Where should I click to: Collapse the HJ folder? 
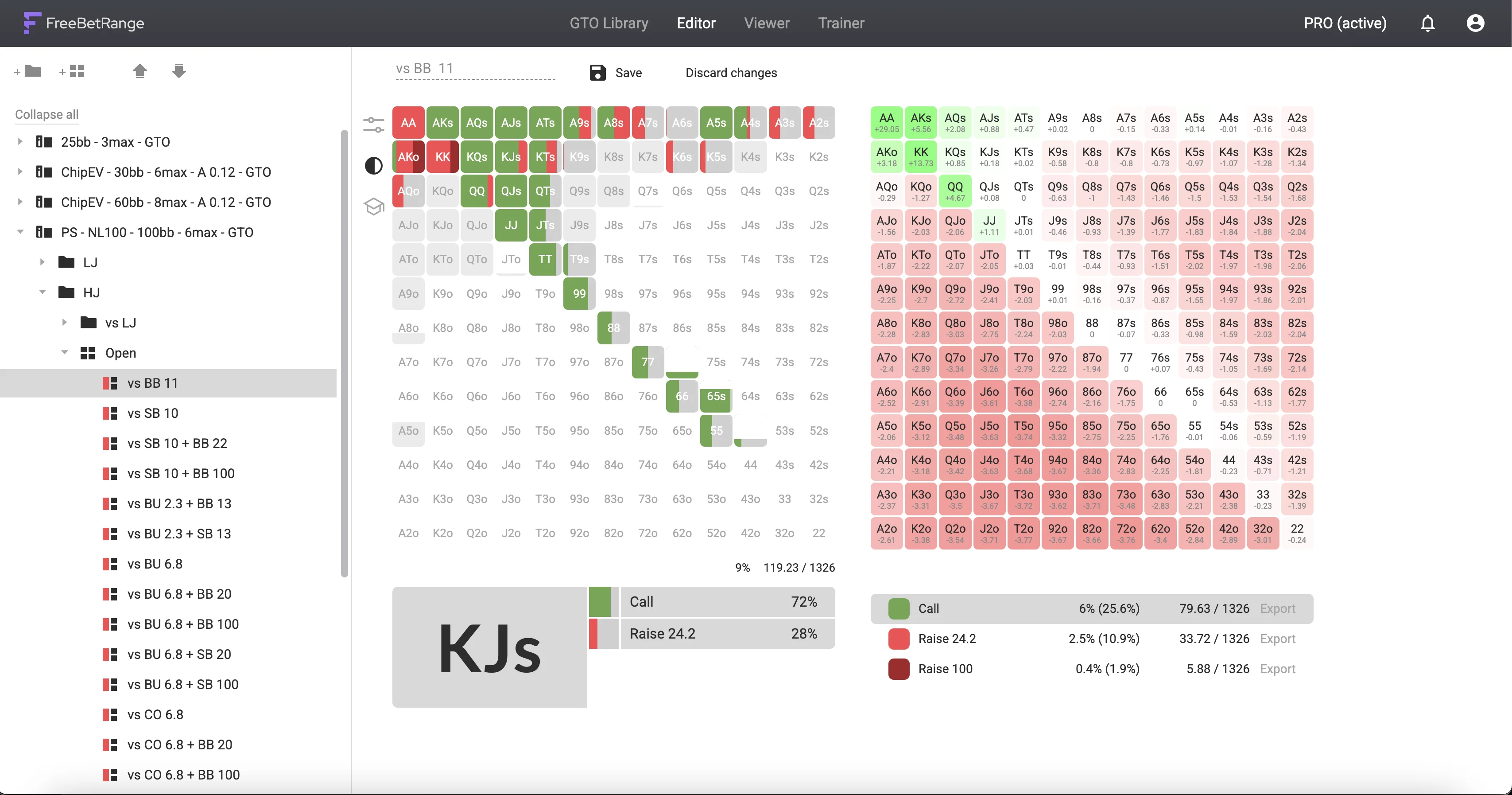(x=42, y=292)
